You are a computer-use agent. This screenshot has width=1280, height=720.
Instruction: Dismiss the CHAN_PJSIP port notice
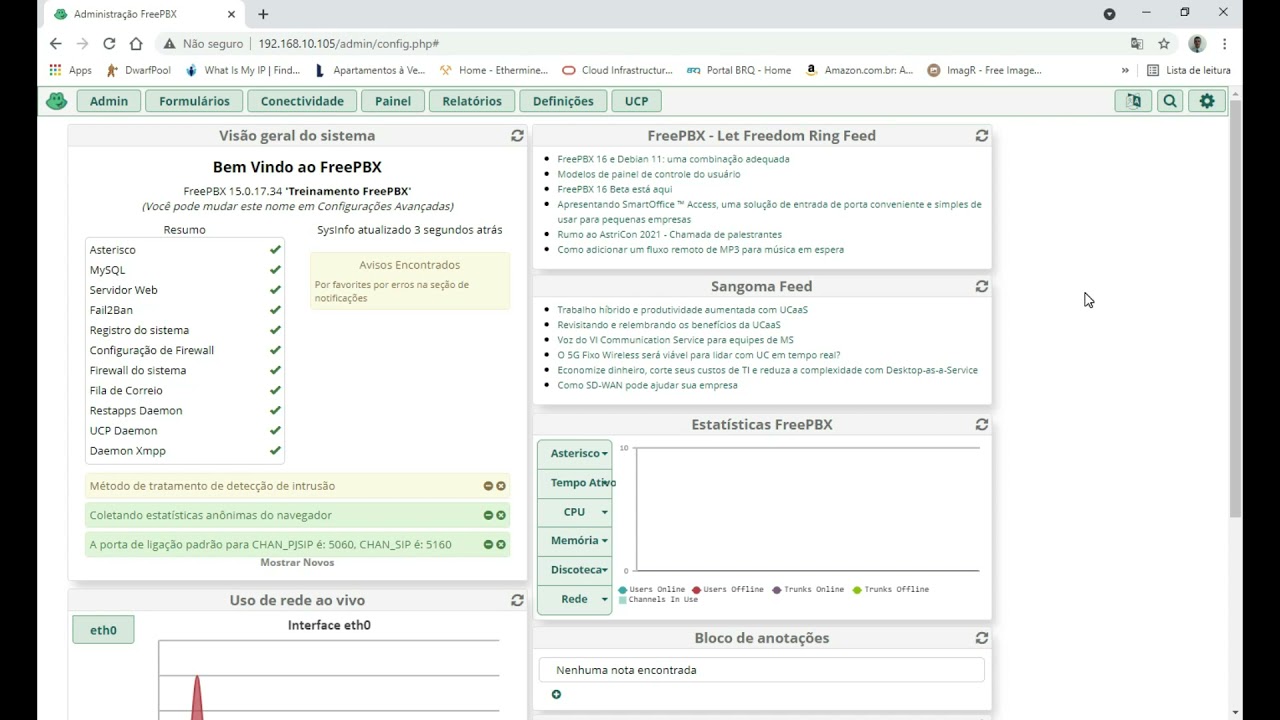click(501, 545)
